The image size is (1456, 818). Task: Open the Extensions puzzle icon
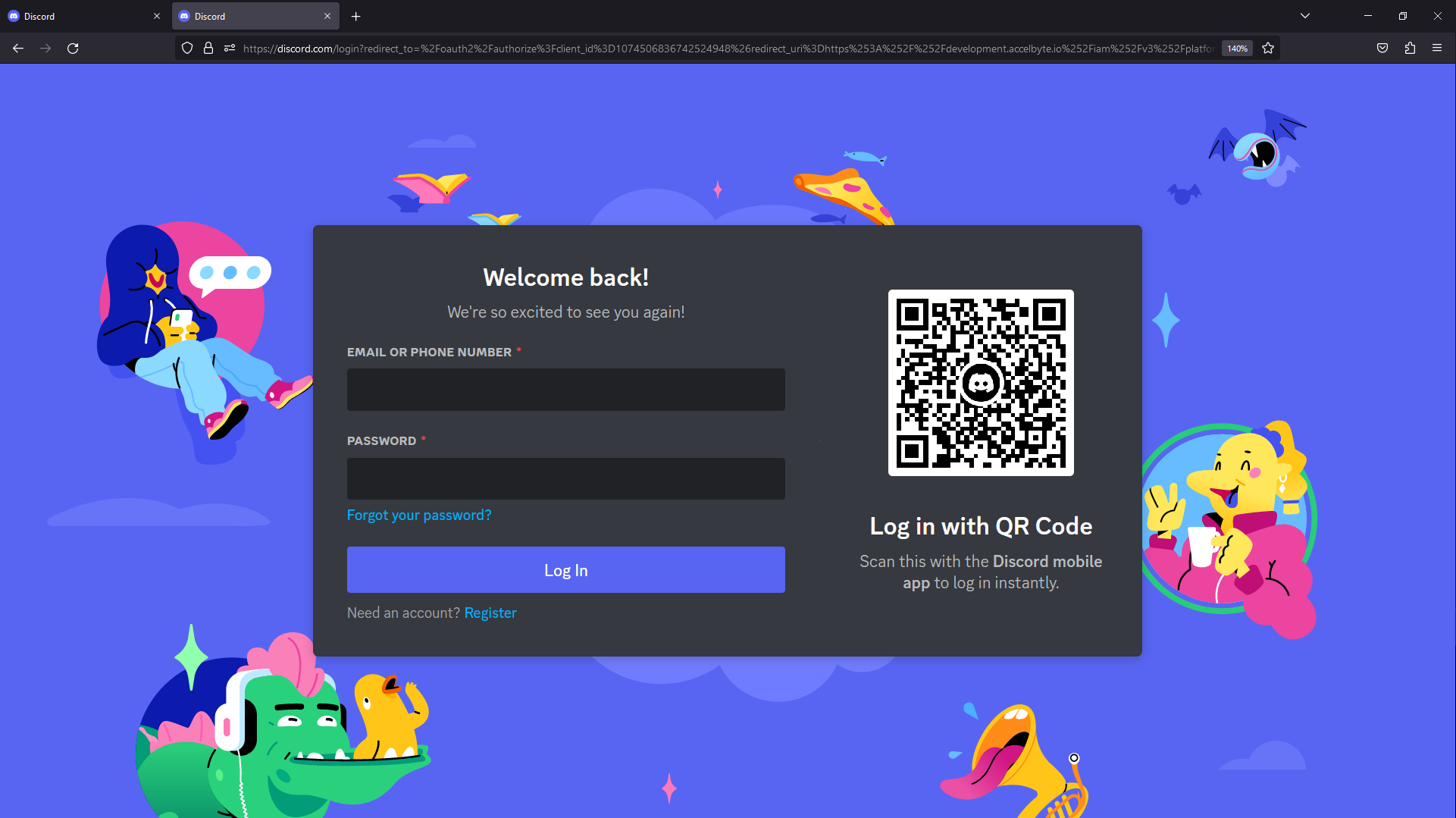[1410, 49]
